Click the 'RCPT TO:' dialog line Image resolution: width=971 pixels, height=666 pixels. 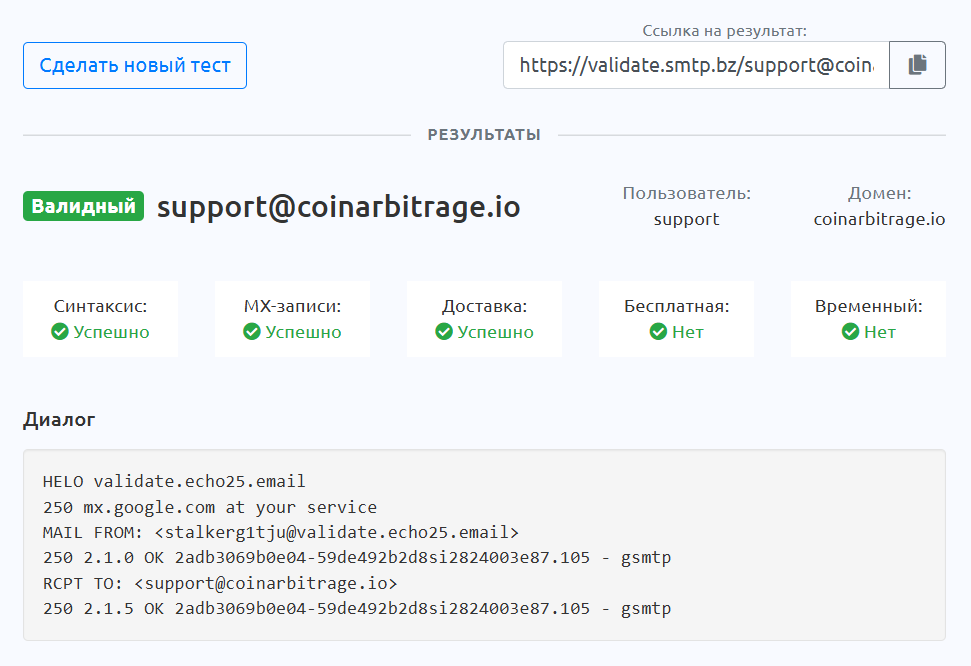(x=220, y=584)
